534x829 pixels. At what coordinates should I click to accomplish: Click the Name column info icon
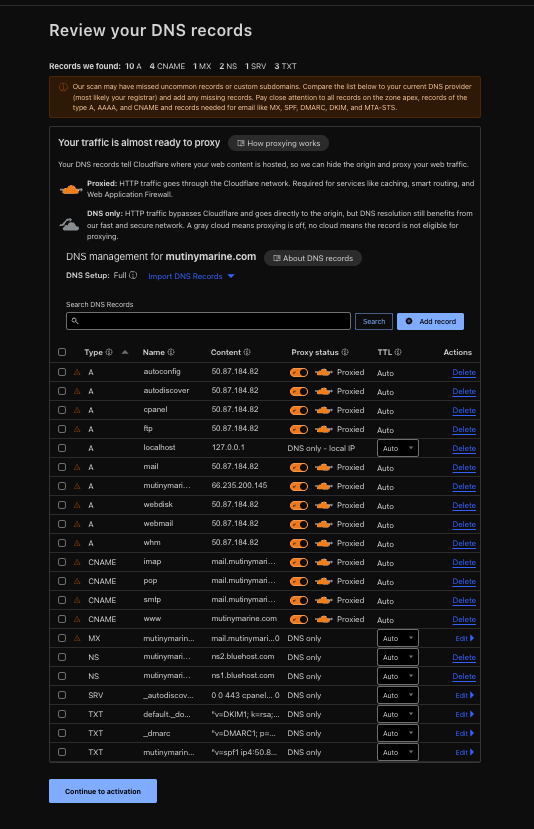tap(171, 352)
